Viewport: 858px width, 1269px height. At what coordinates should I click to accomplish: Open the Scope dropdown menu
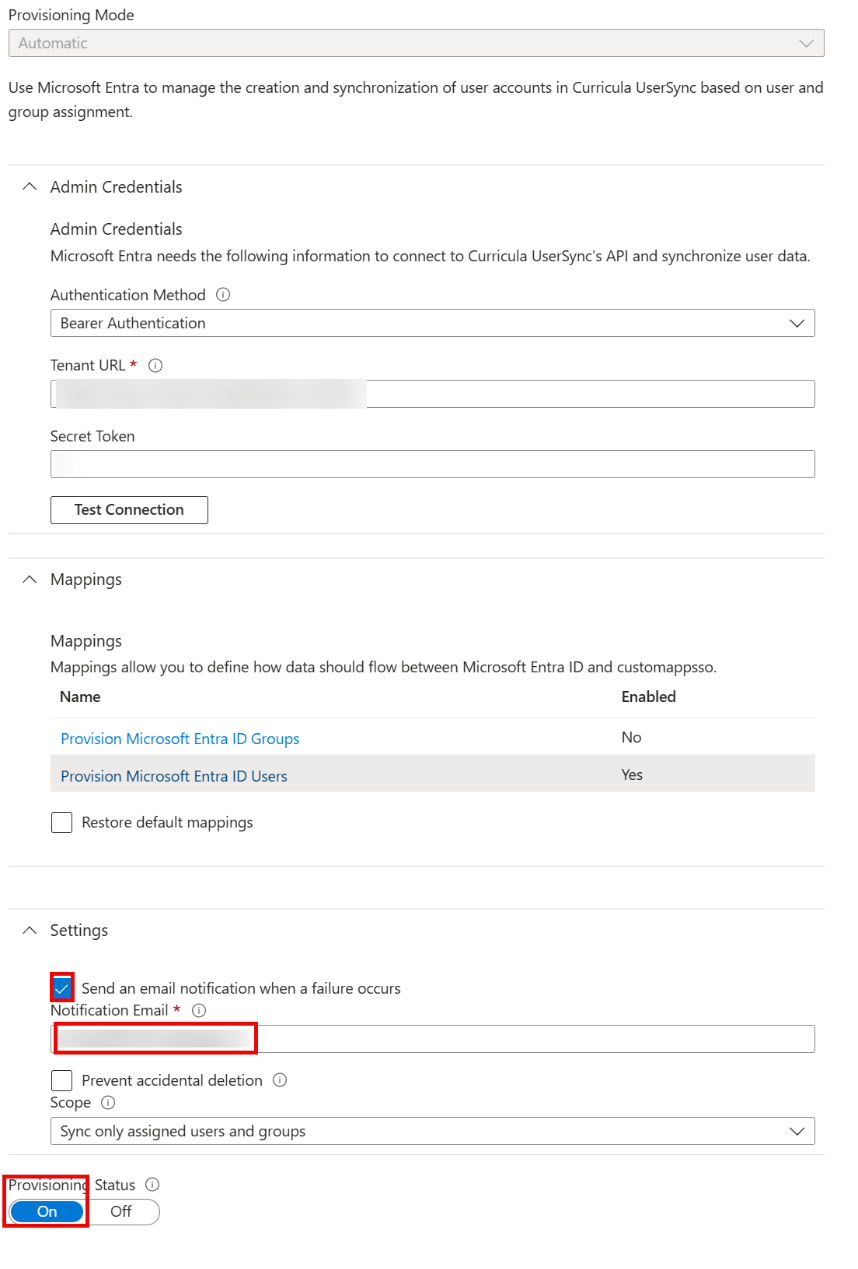pyautogui.click(x=432, y=1131)
